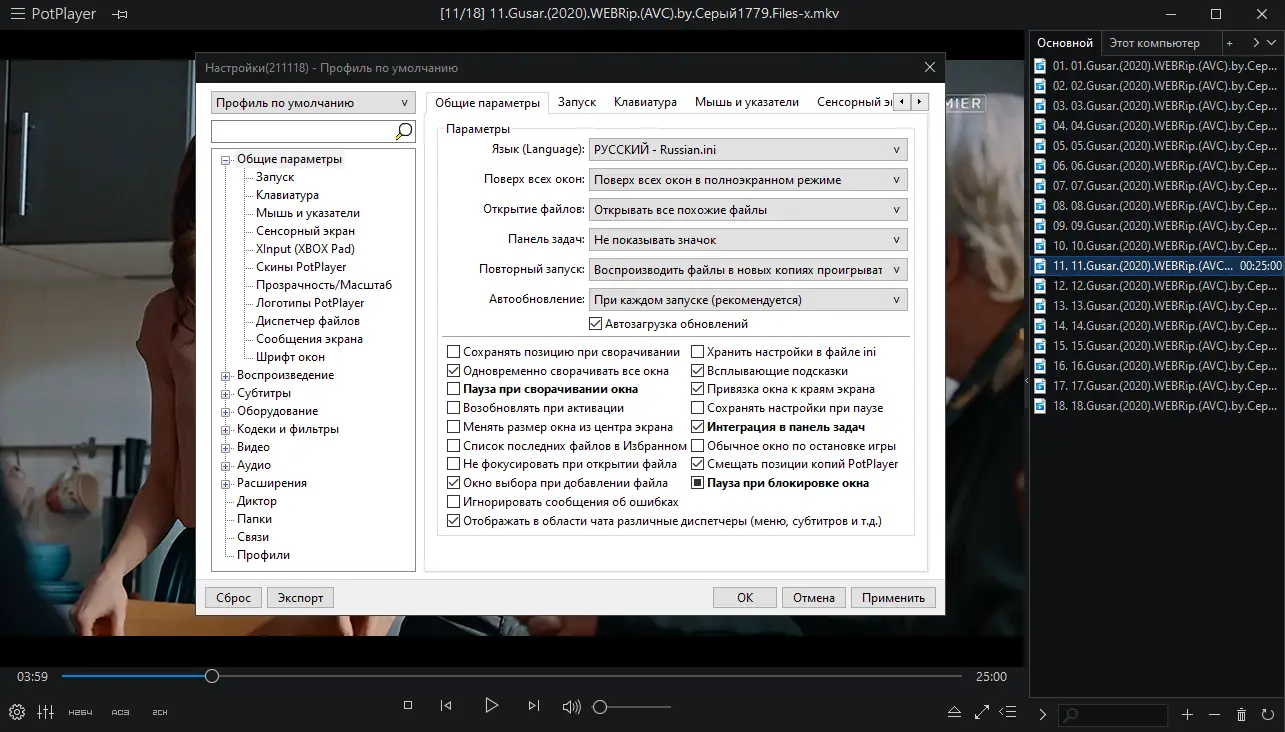Screen dimensions: 1285x732
Task: Add an item with the playlist plus icon
Action: point(1188,715)
